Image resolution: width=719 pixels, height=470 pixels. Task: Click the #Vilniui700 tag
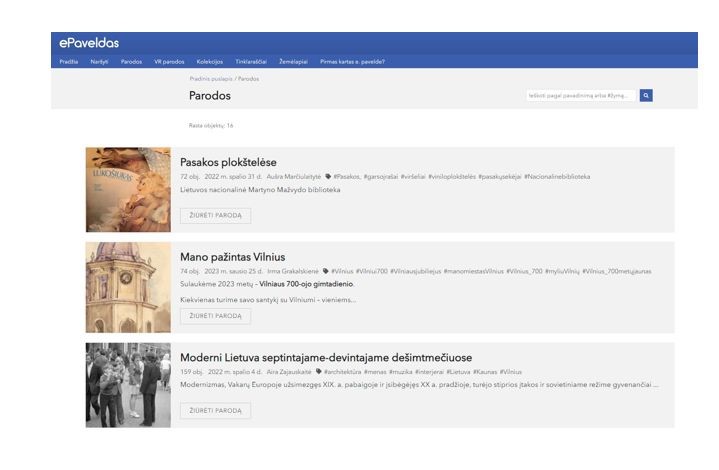(372, 271)
